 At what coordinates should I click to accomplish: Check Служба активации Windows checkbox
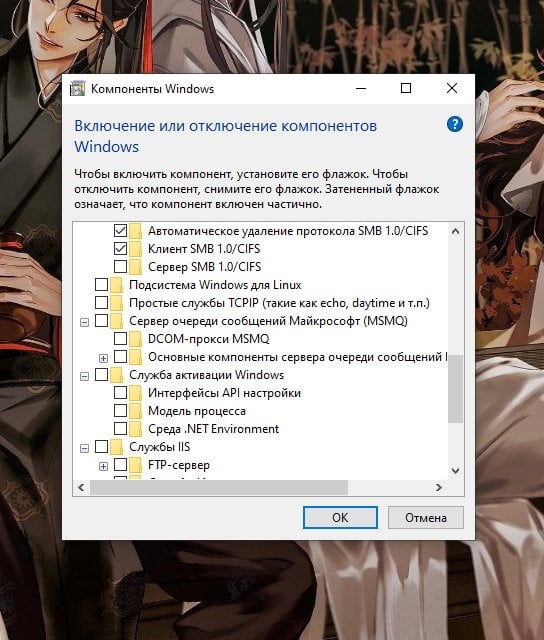coord(101,374)
